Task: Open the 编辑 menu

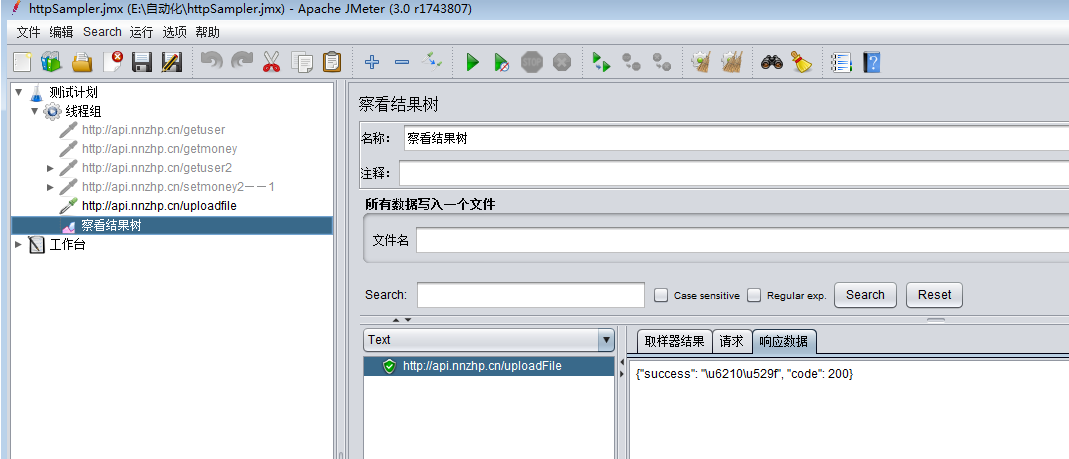Action: pyautogui.click(x=61, y=32)
